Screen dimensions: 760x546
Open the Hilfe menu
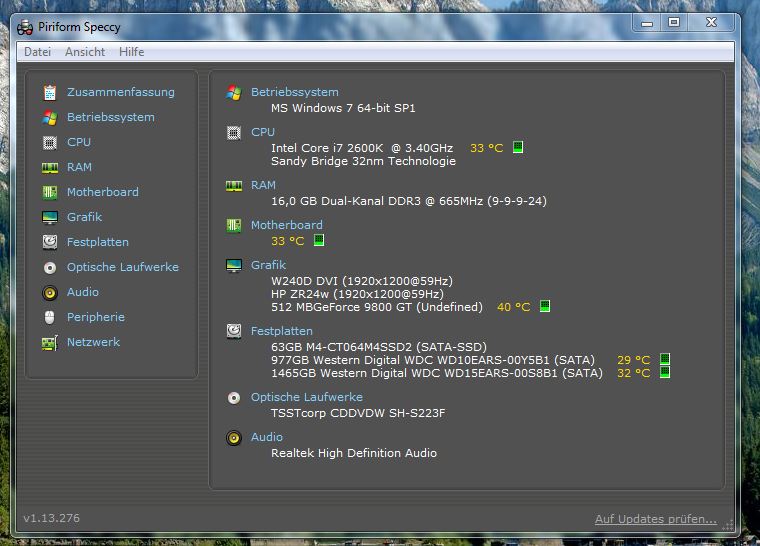(x=131, y=52)
